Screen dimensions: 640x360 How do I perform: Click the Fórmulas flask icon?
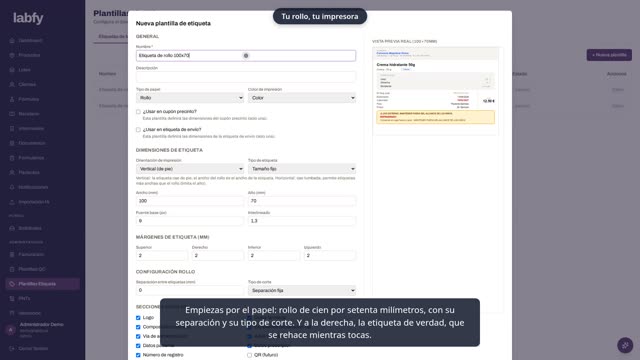coord(12,99)
